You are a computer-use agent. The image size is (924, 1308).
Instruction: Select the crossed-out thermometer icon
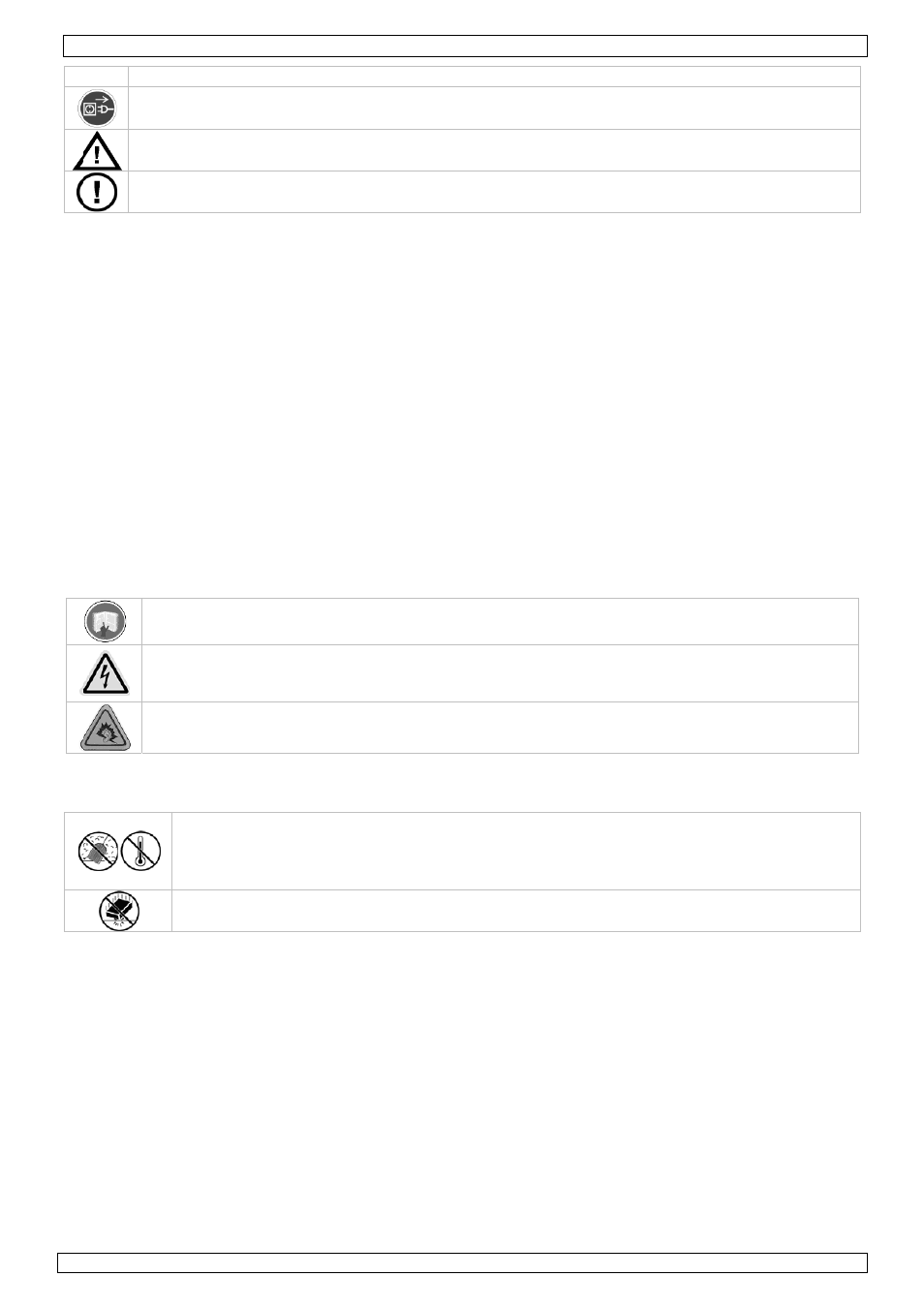click(141, 852)
